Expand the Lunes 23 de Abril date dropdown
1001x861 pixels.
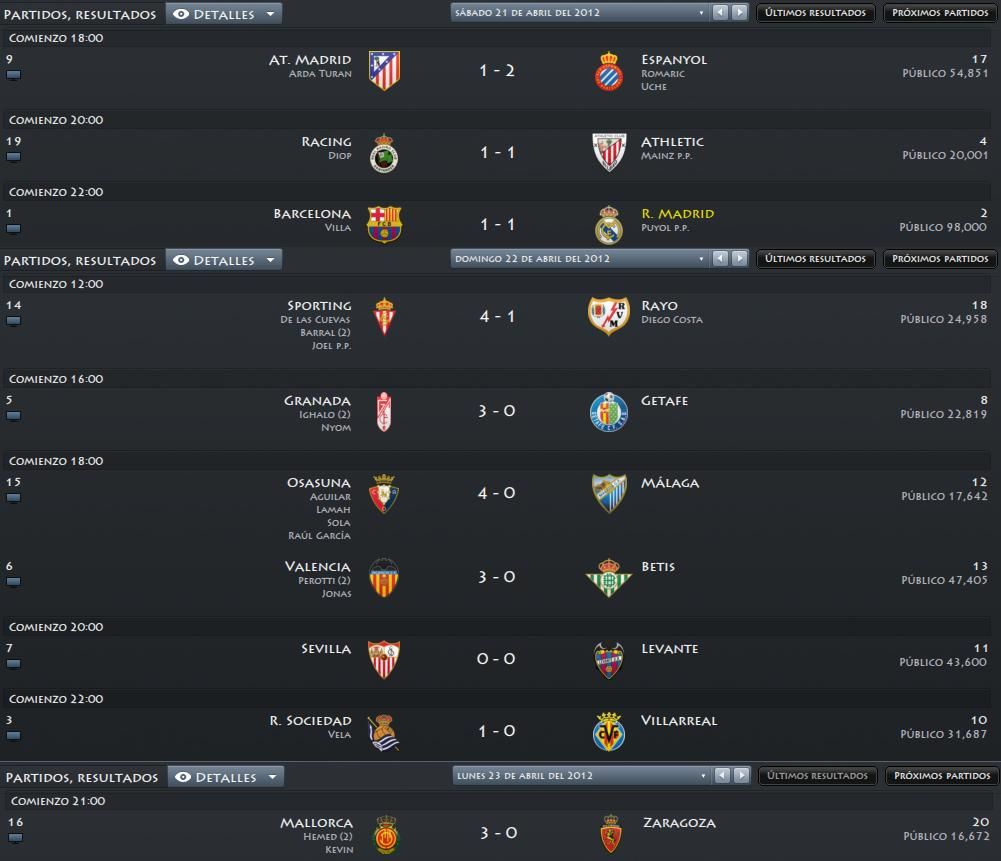[x=582, y=775]
